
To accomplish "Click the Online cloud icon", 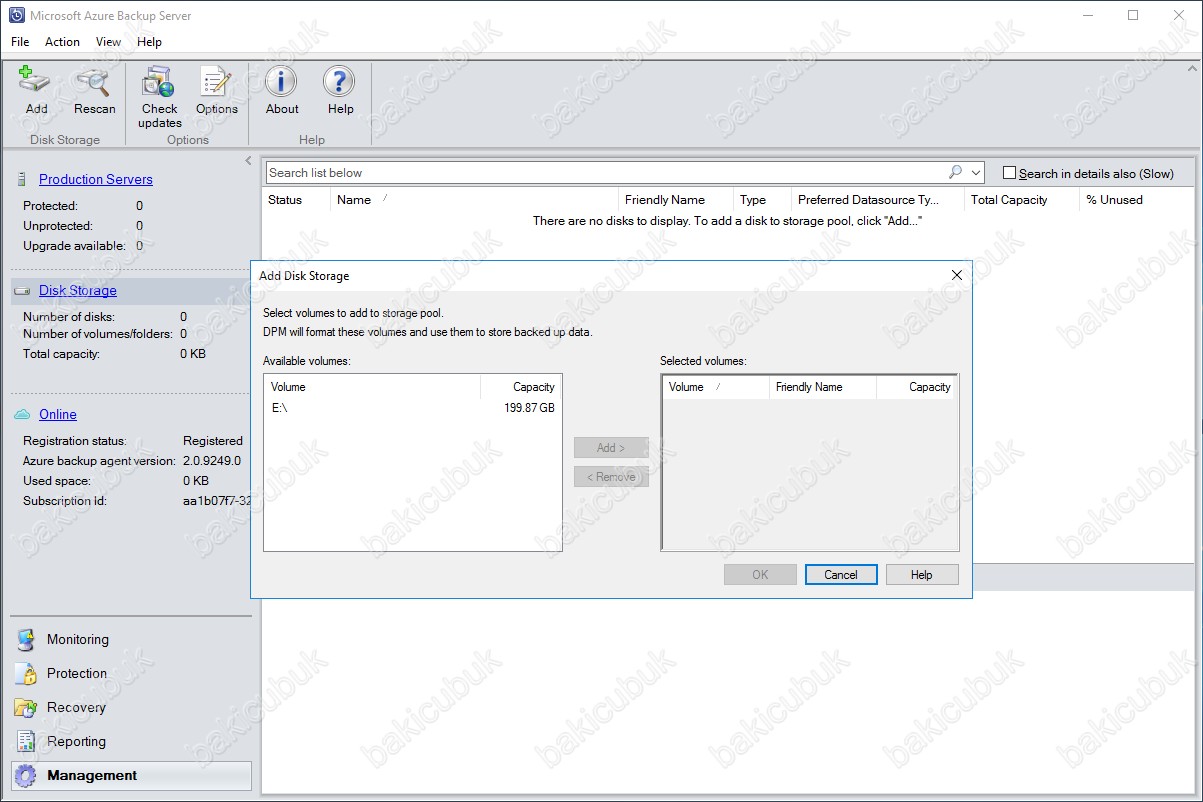I will click(22, 415).
